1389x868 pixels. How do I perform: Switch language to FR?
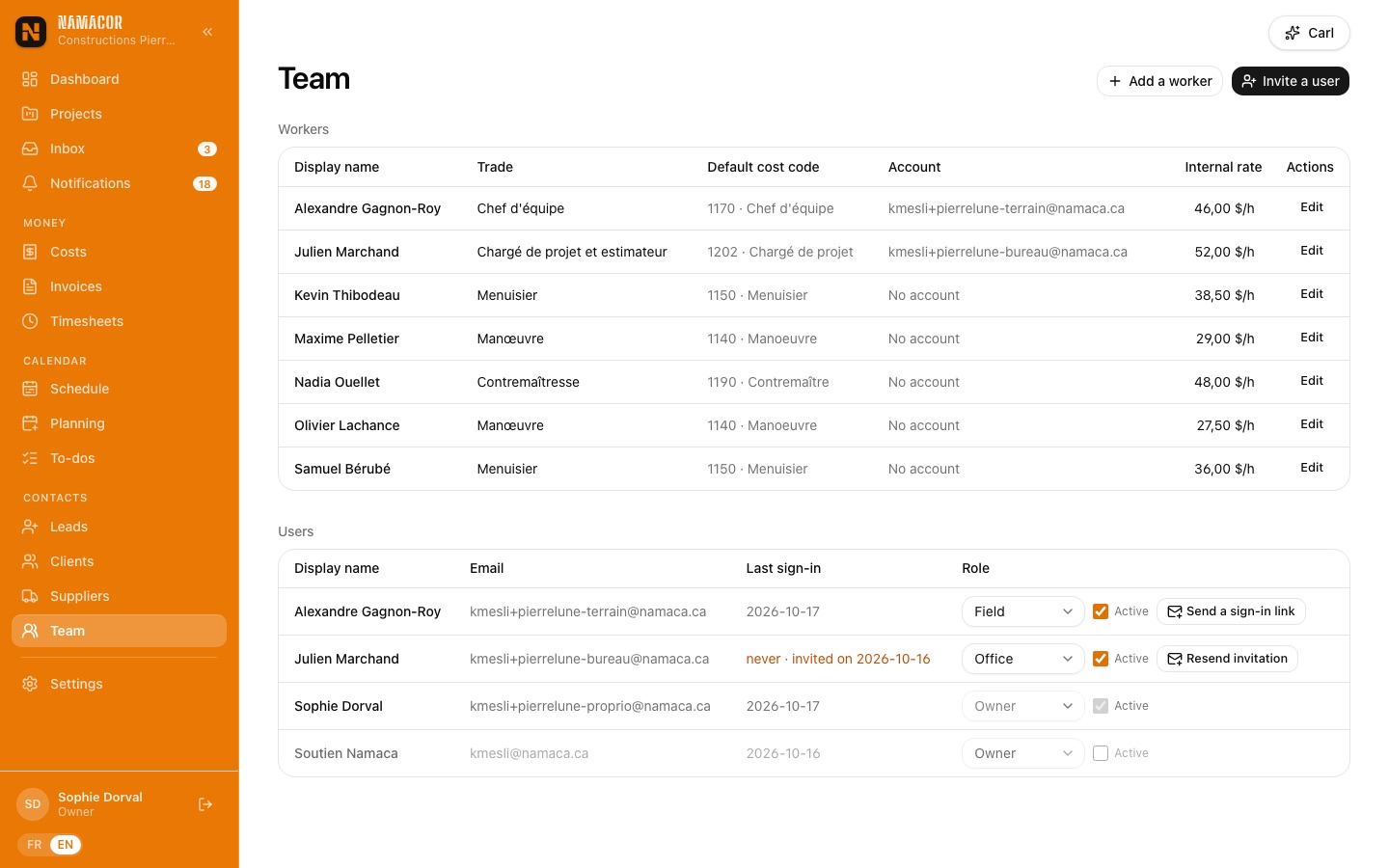[35, 845]
